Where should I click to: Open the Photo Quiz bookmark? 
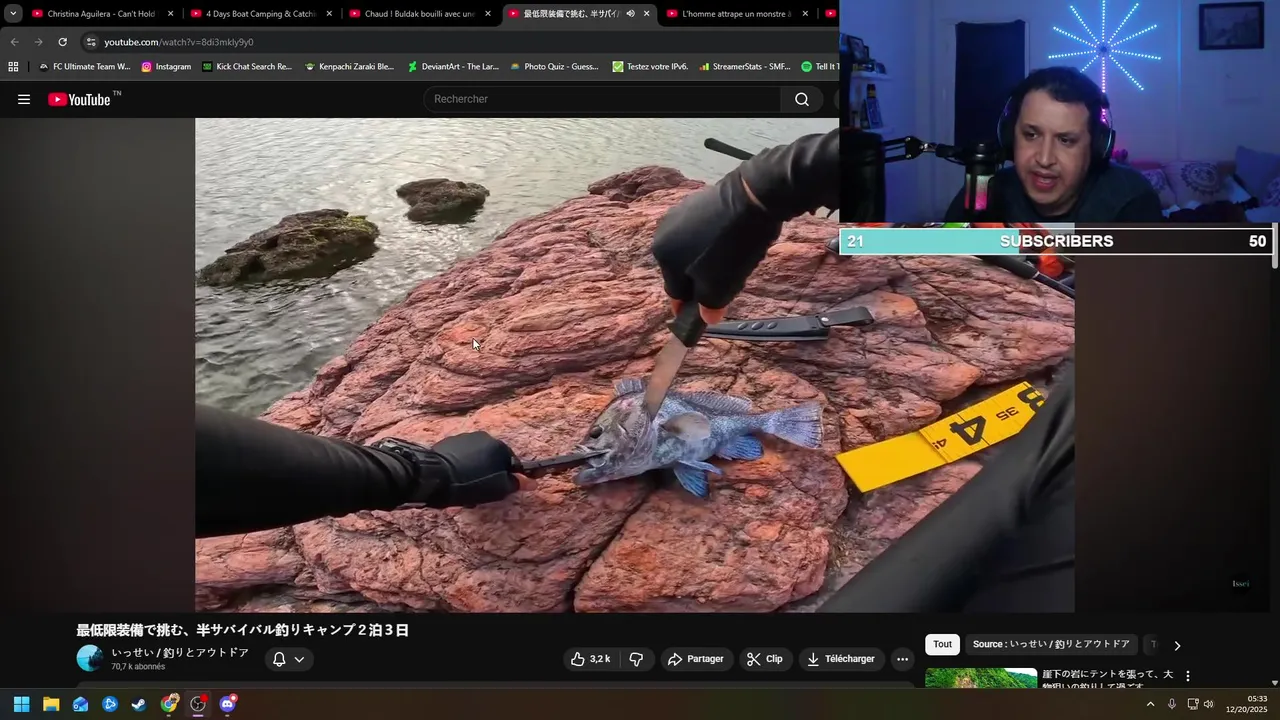coord(554,67)
